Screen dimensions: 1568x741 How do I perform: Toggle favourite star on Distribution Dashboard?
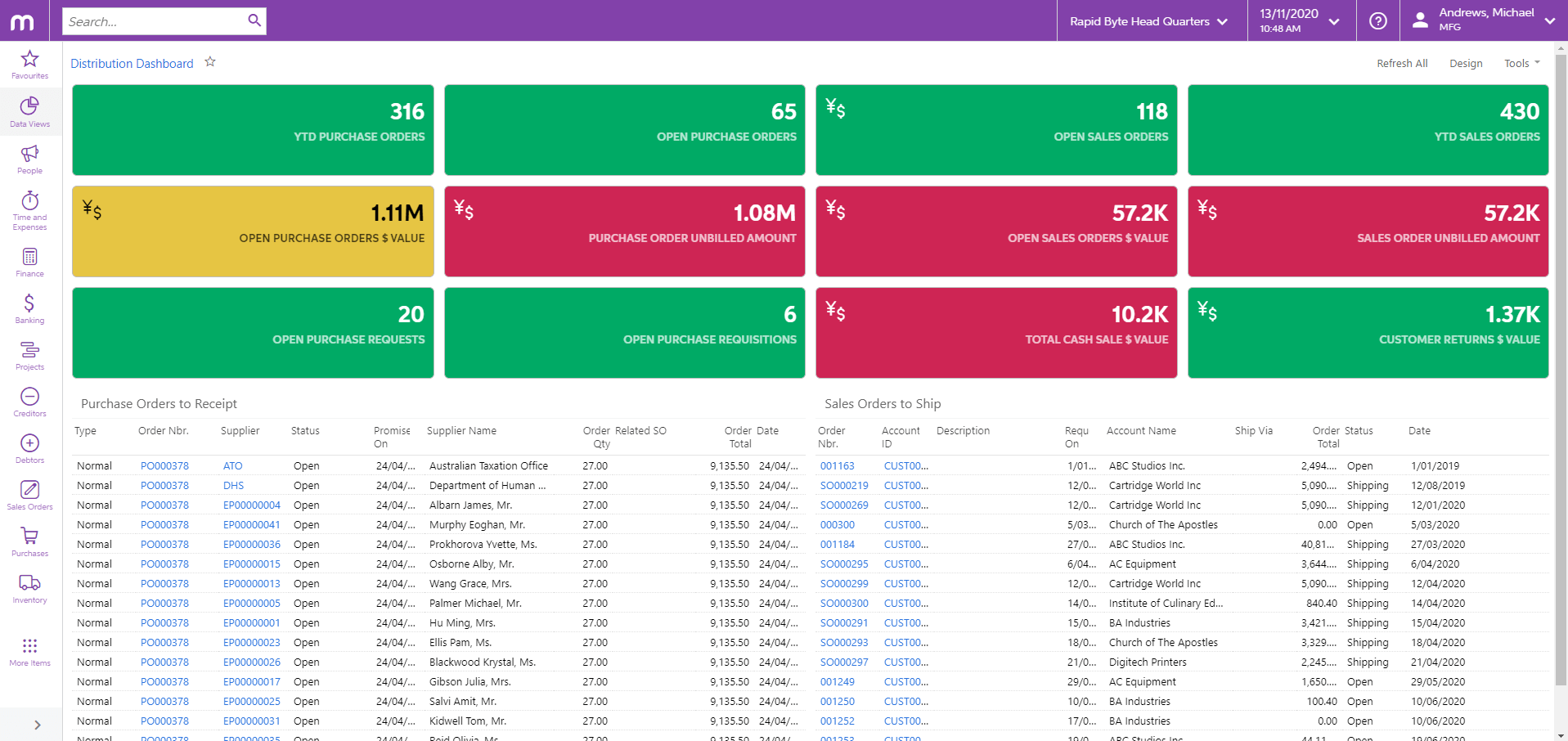pos(210,61)
